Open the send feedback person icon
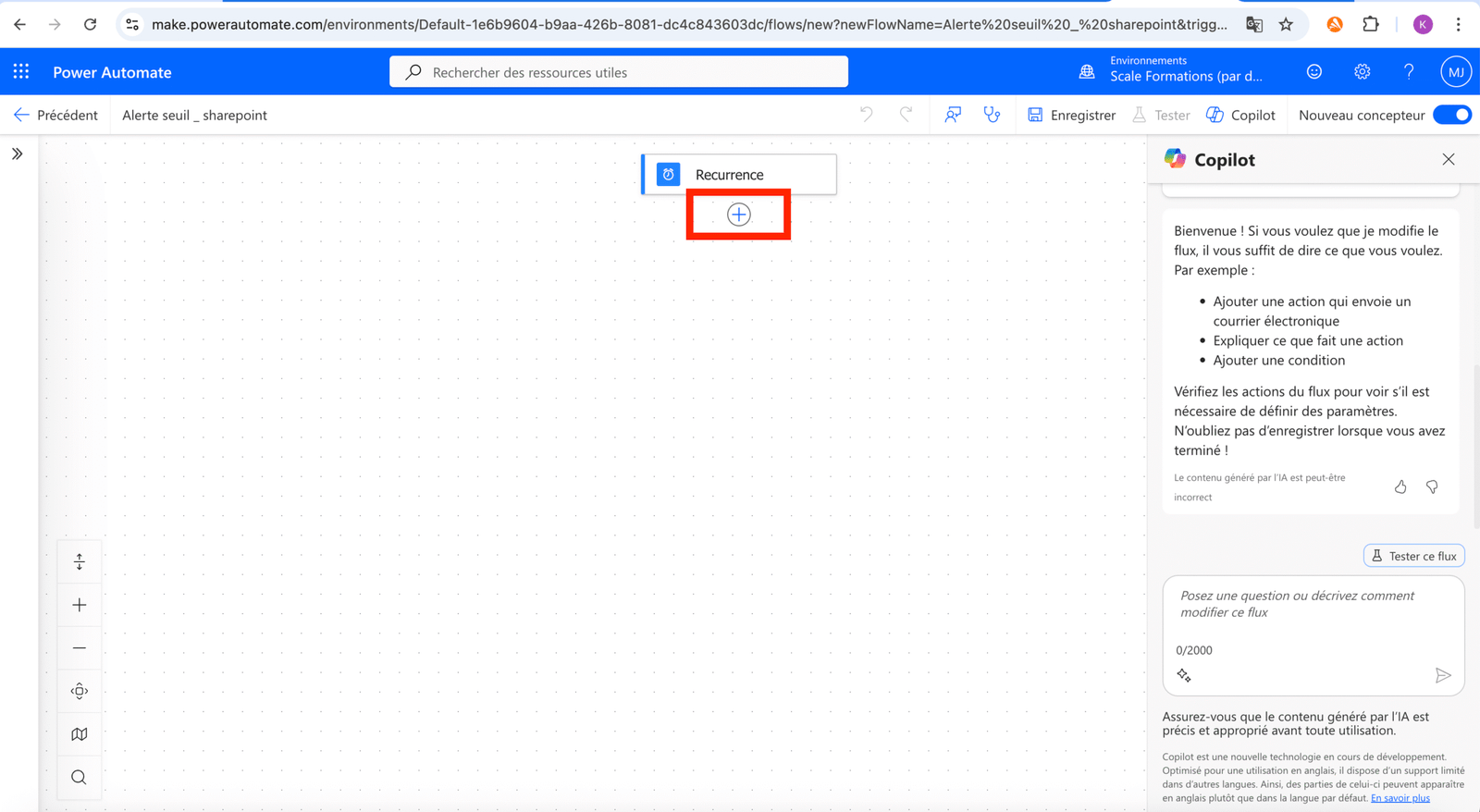This screenshot has height=812, width=1480. 952,115
